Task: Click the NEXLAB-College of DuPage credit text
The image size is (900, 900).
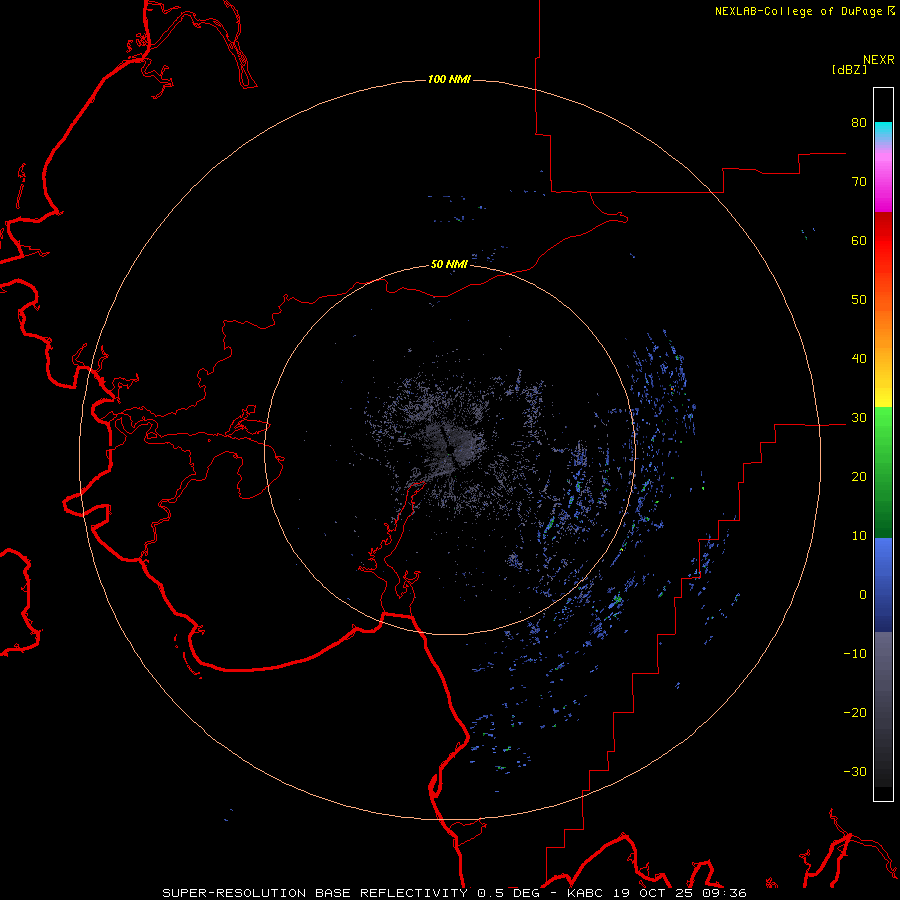Action: pos(798,11)
